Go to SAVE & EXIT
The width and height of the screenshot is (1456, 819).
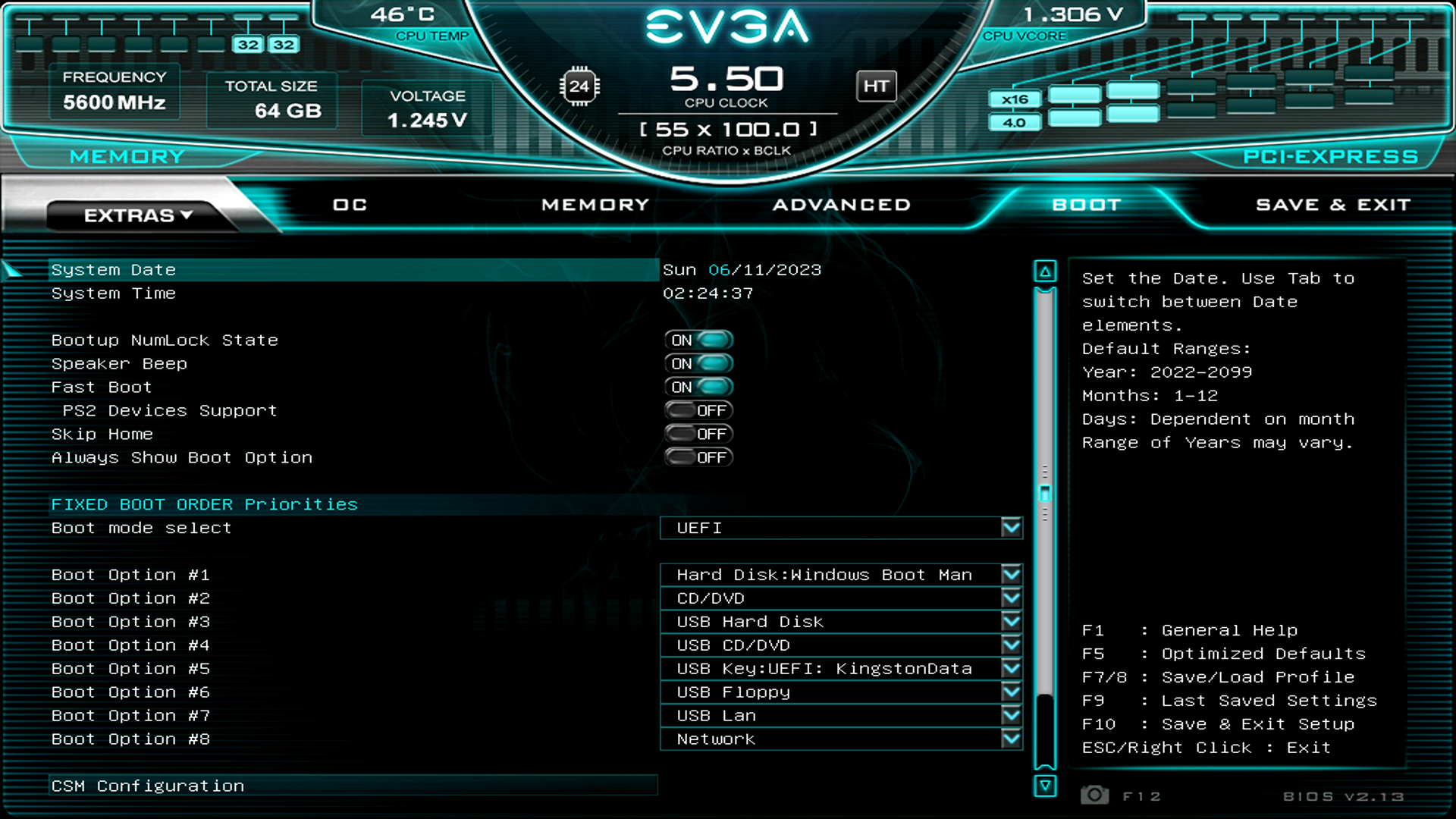click(1332, 204)
